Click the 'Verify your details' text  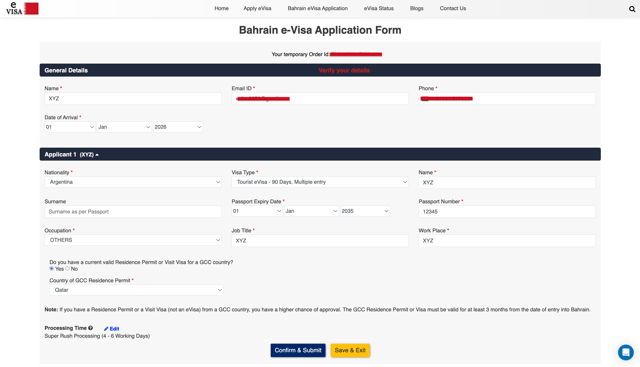click(344, 70)
